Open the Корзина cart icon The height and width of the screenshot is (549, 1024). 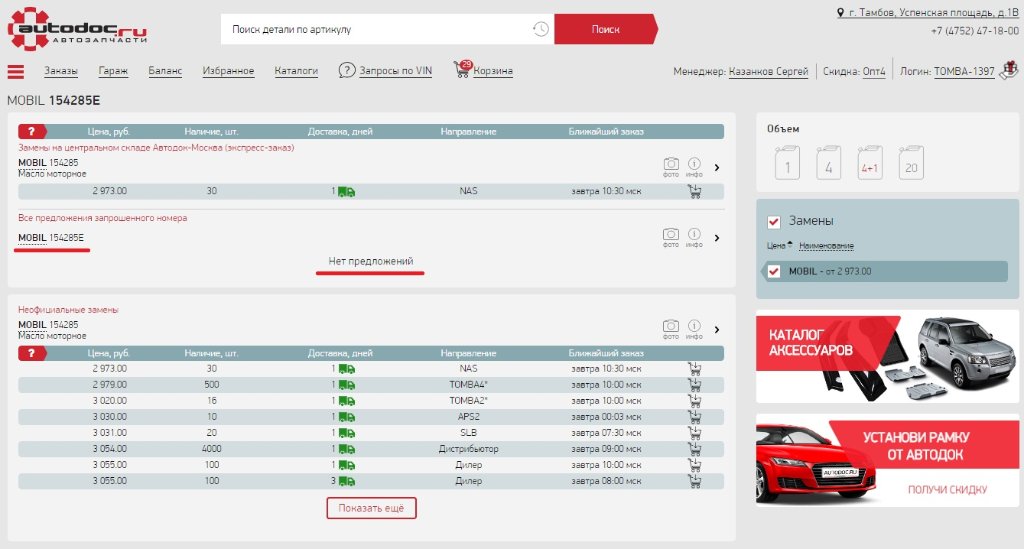462,69
